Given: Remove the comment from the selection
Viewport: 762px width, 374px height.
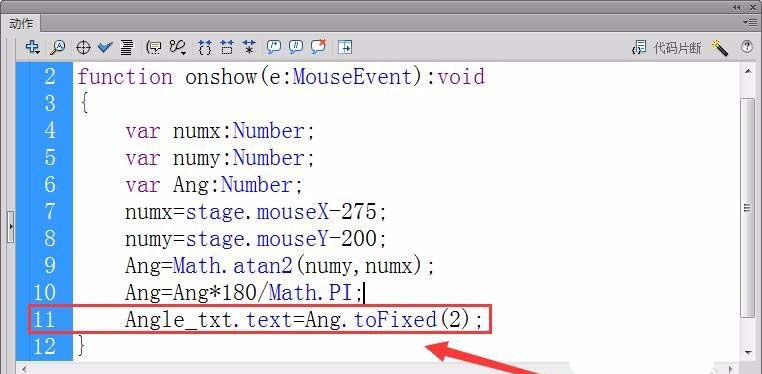Looking at the screenshot, I should [x=318, y=47].
